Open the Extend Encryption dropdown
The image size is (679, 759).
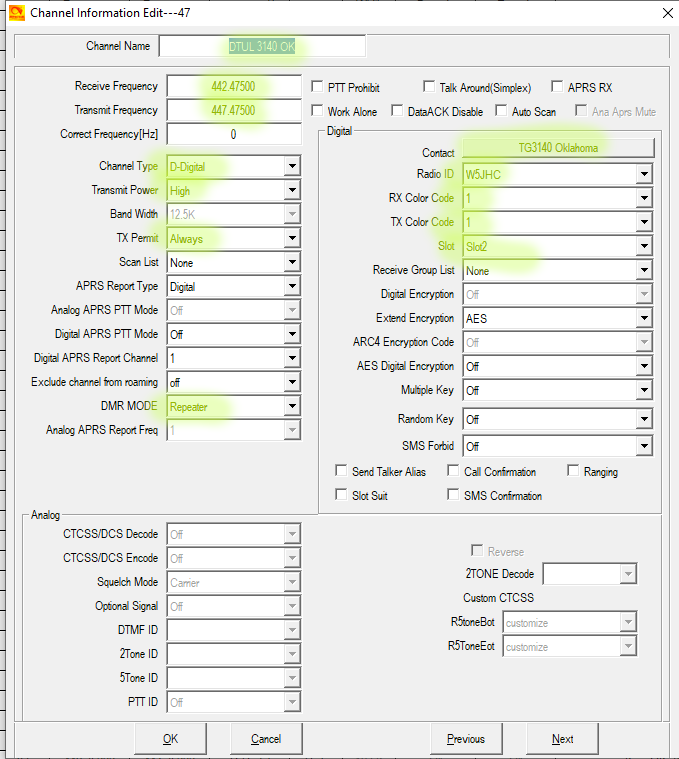coord(643,319)
